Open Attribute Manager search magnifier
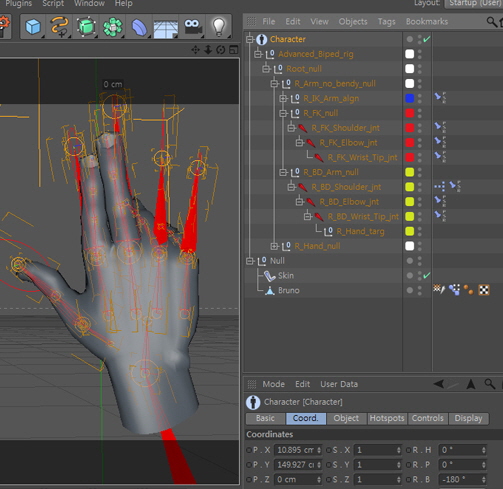This screenshot has height=489, width=503. [489, 384]
